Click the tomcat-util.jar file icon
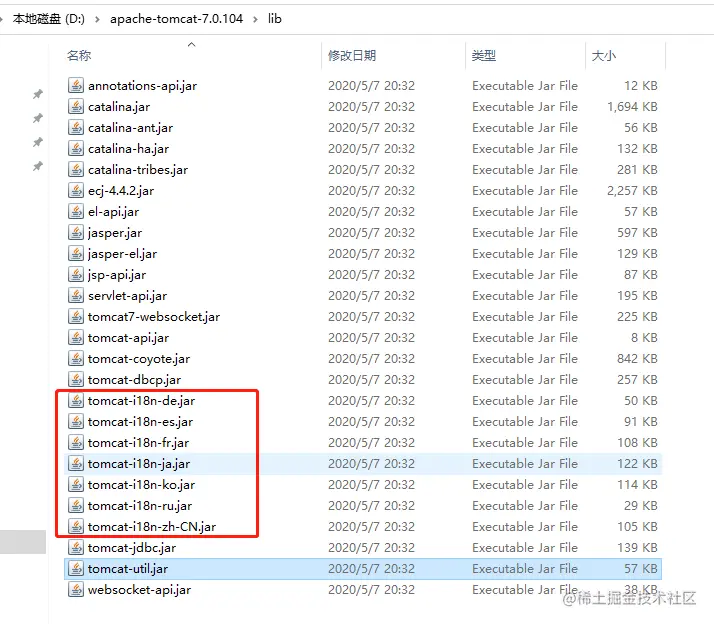Screen dimensions: 714x624 [x=76, y=568]
